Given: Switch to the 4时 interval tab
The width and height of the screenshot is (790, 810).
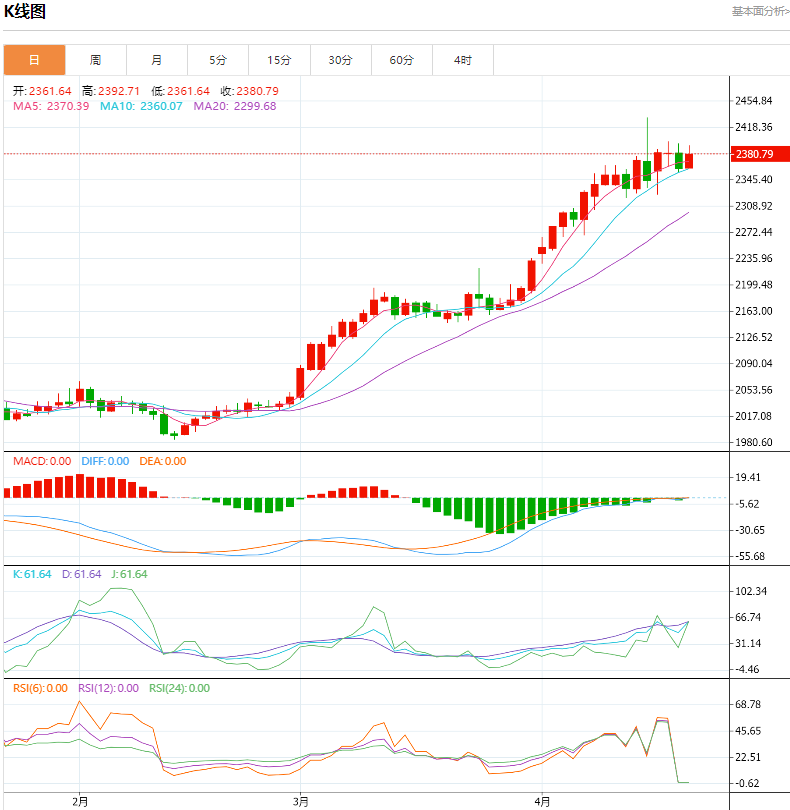Looking at the screenshot, I should pyautogui.click(x=462, y=60).
